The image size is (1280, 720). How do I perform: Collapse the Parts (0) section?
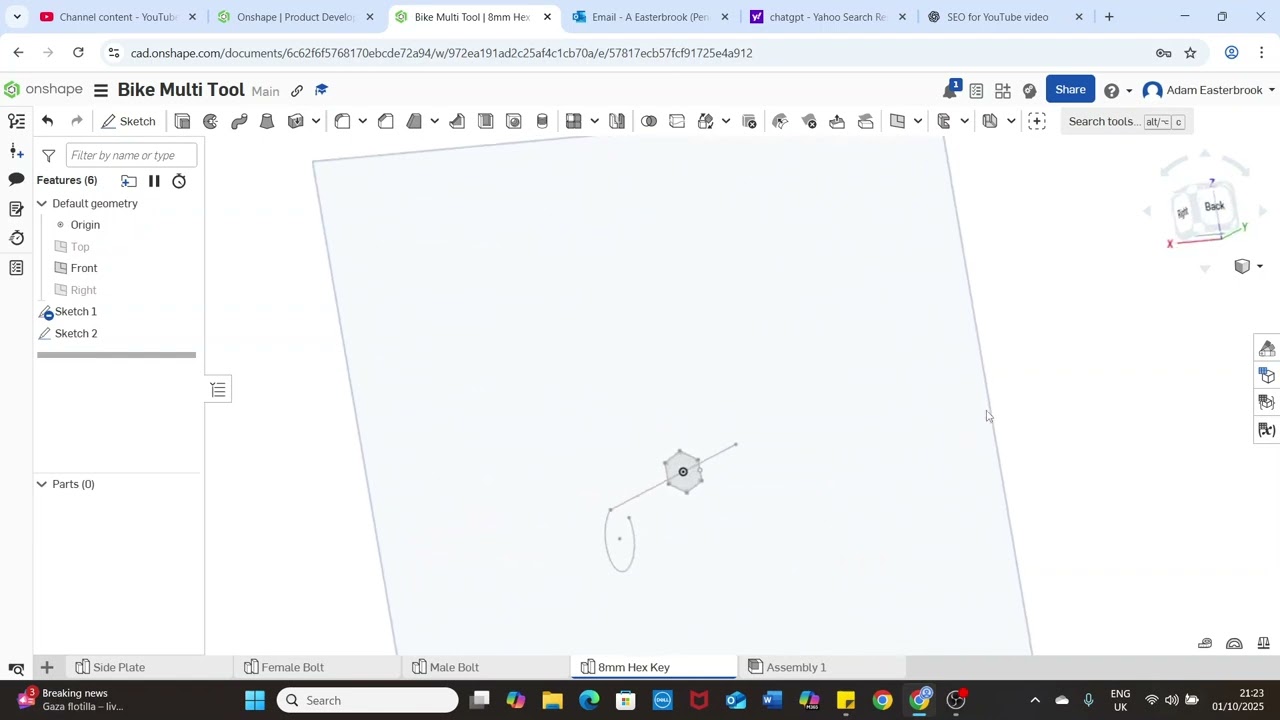pos(42,484)
